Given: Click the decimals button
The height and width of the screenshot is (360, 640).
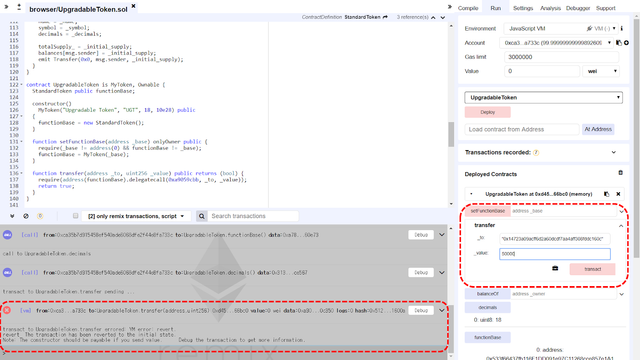Looking at the screenshot, I should 487,307.
